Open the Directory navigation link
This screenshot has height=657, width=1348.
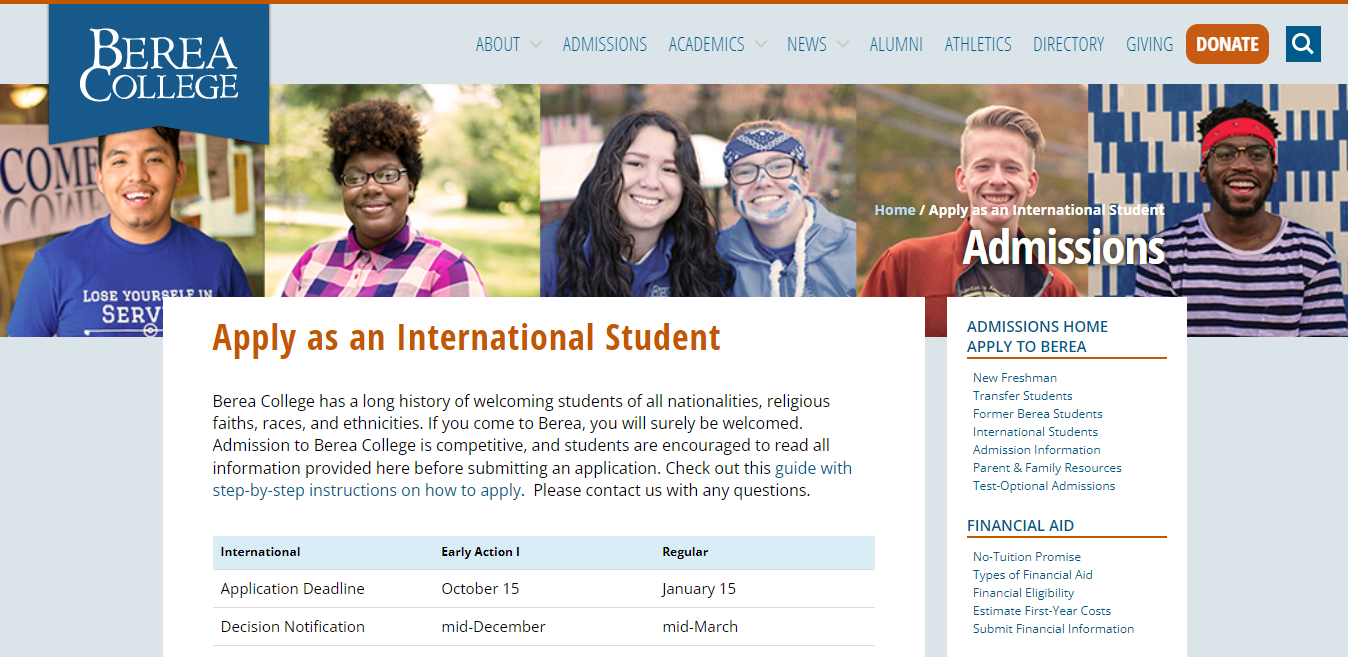[1069, 44]
